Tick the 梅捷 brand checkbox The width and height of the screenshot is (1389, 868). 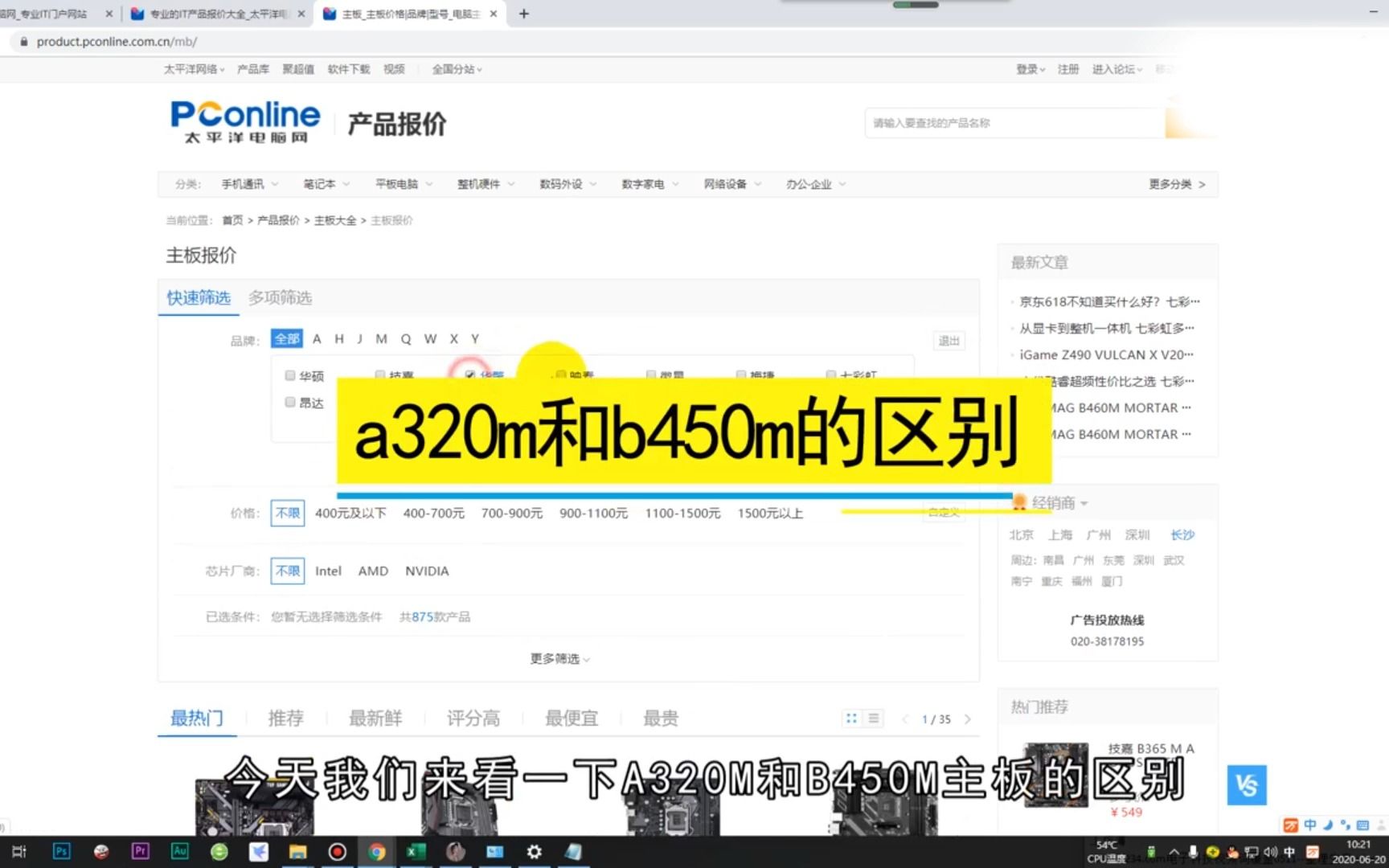point(741,375)
